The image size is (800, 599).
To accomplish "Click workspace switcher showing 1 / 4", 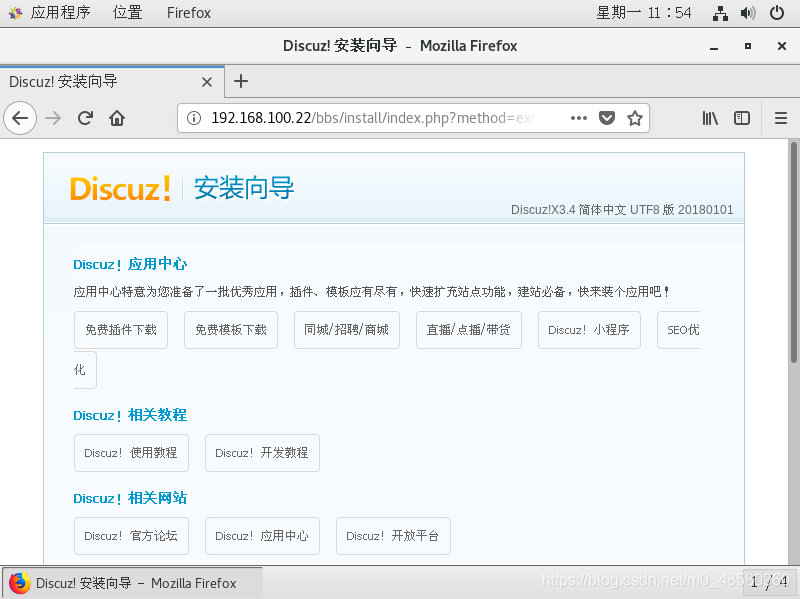I will click(x=769, y=582).
